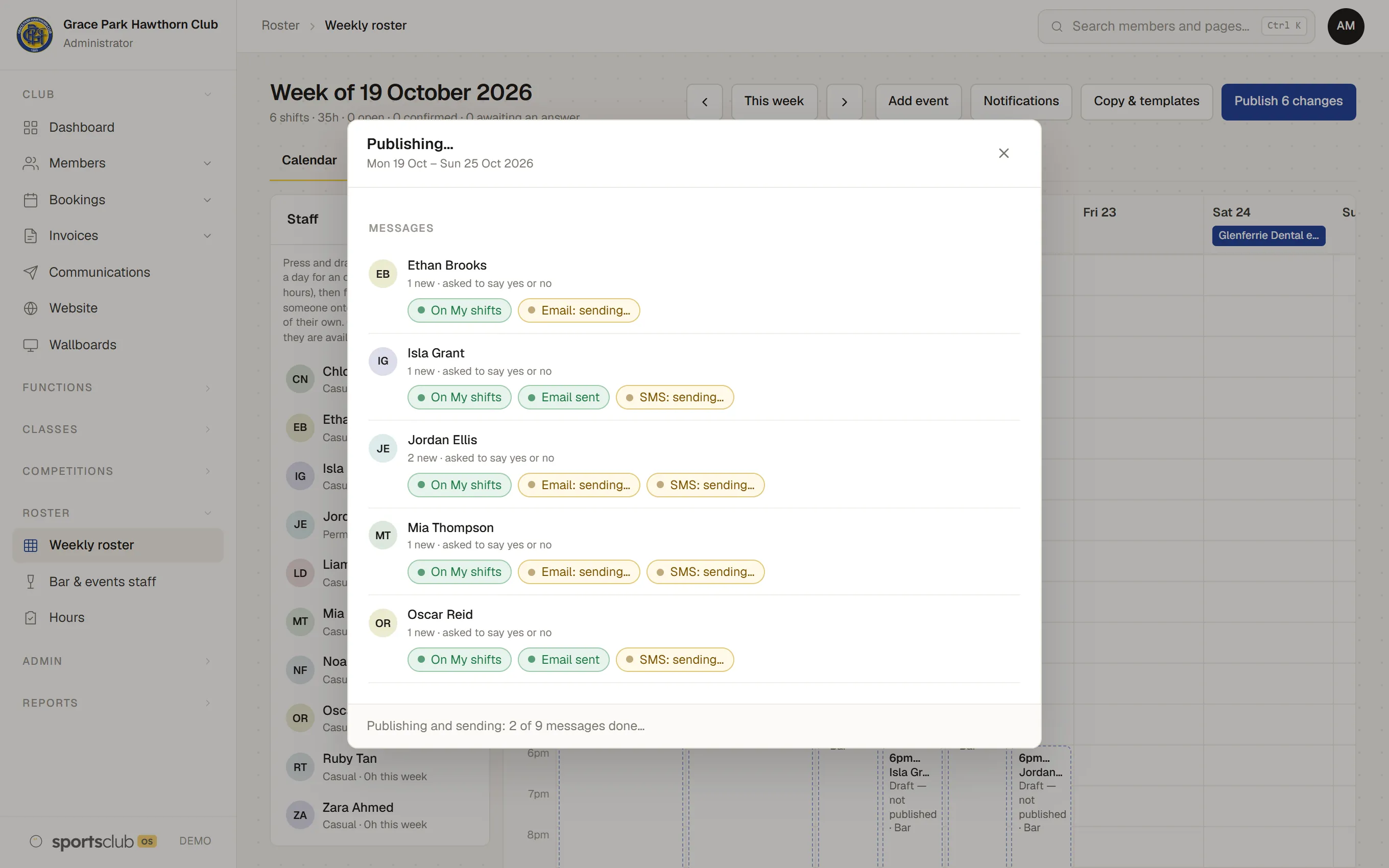Screen dimensions: 1389x868
Task: Click Ruby Tan's RT avatar in staff list
Action: tap(300, 767)
